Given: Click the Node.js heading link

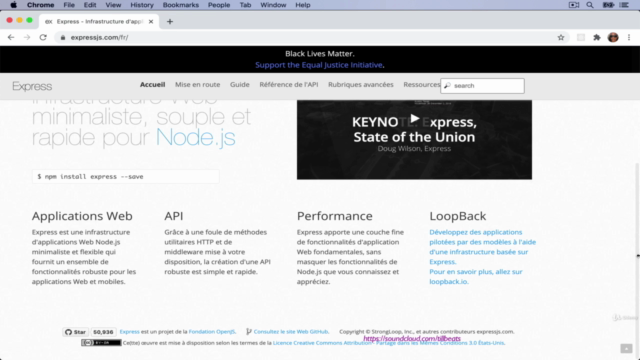Looking at the screenshot, I should (196, 137).
